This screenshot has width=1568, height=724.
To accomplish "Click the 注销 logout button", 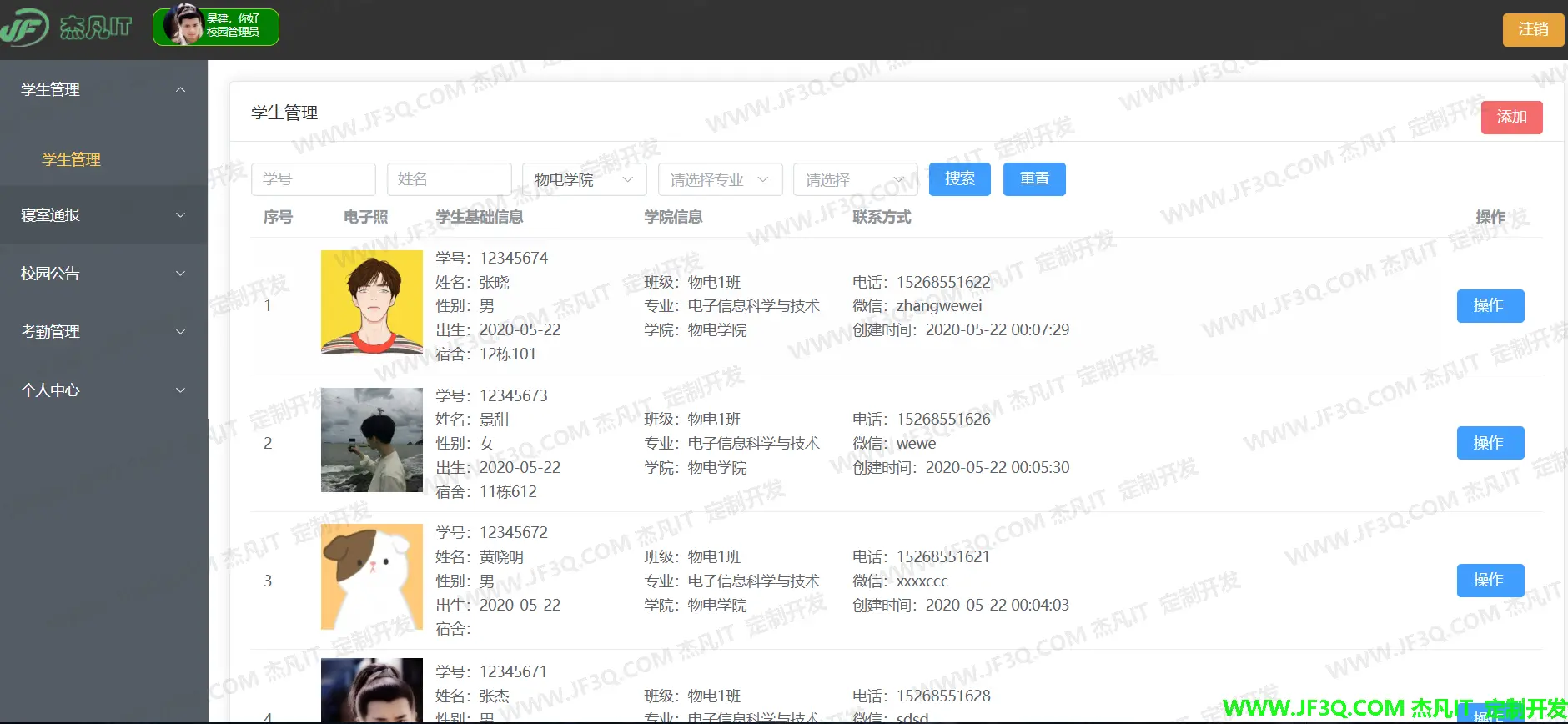I will 1532,30.
